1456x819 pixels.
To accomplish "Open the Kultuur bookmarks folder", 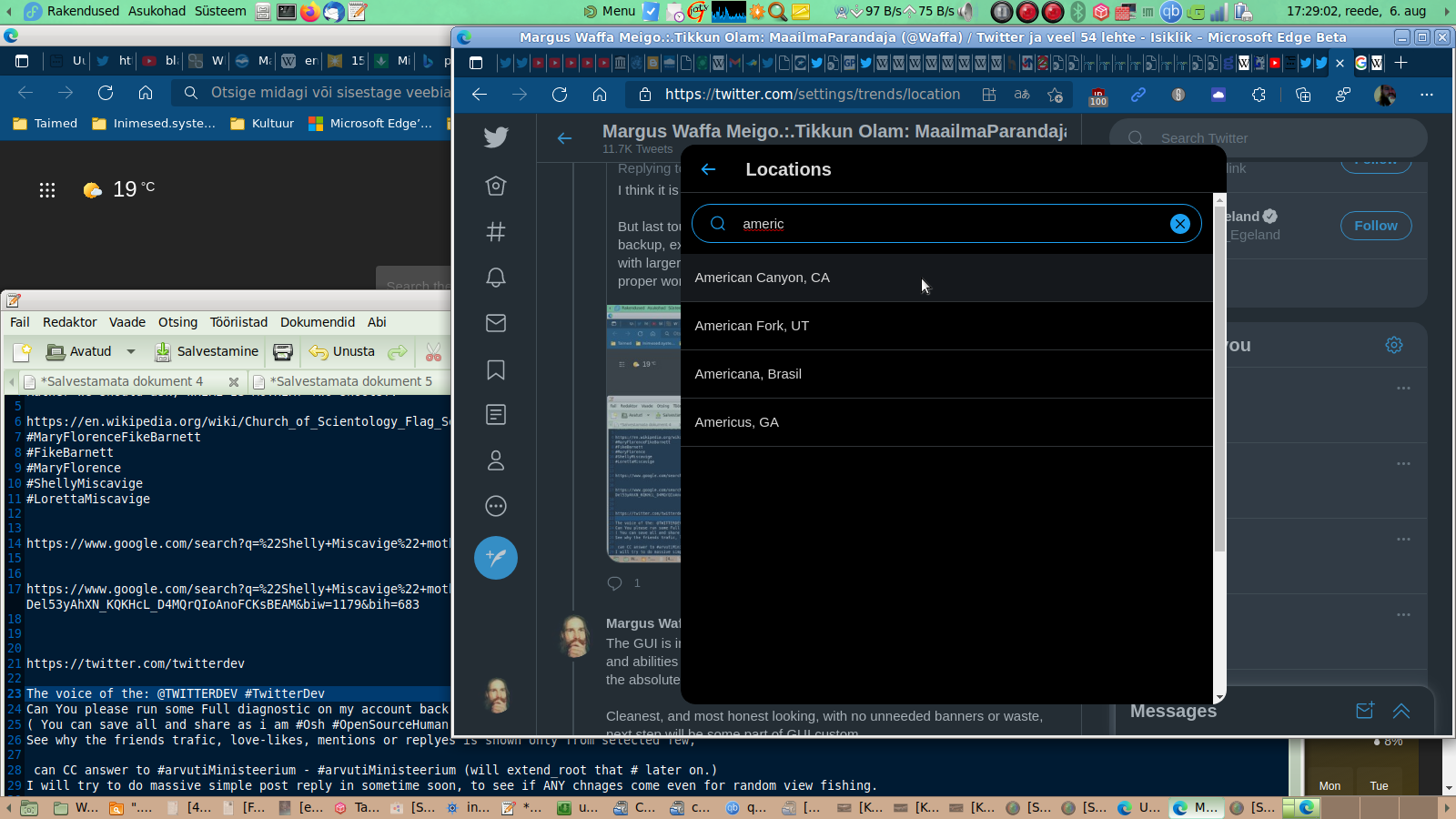I will [262, 124].
